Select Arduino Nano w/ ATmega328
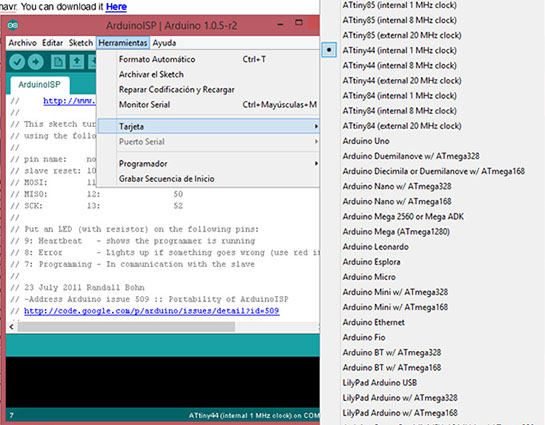Viewport: 545px width, 425px height. (397, 186)
